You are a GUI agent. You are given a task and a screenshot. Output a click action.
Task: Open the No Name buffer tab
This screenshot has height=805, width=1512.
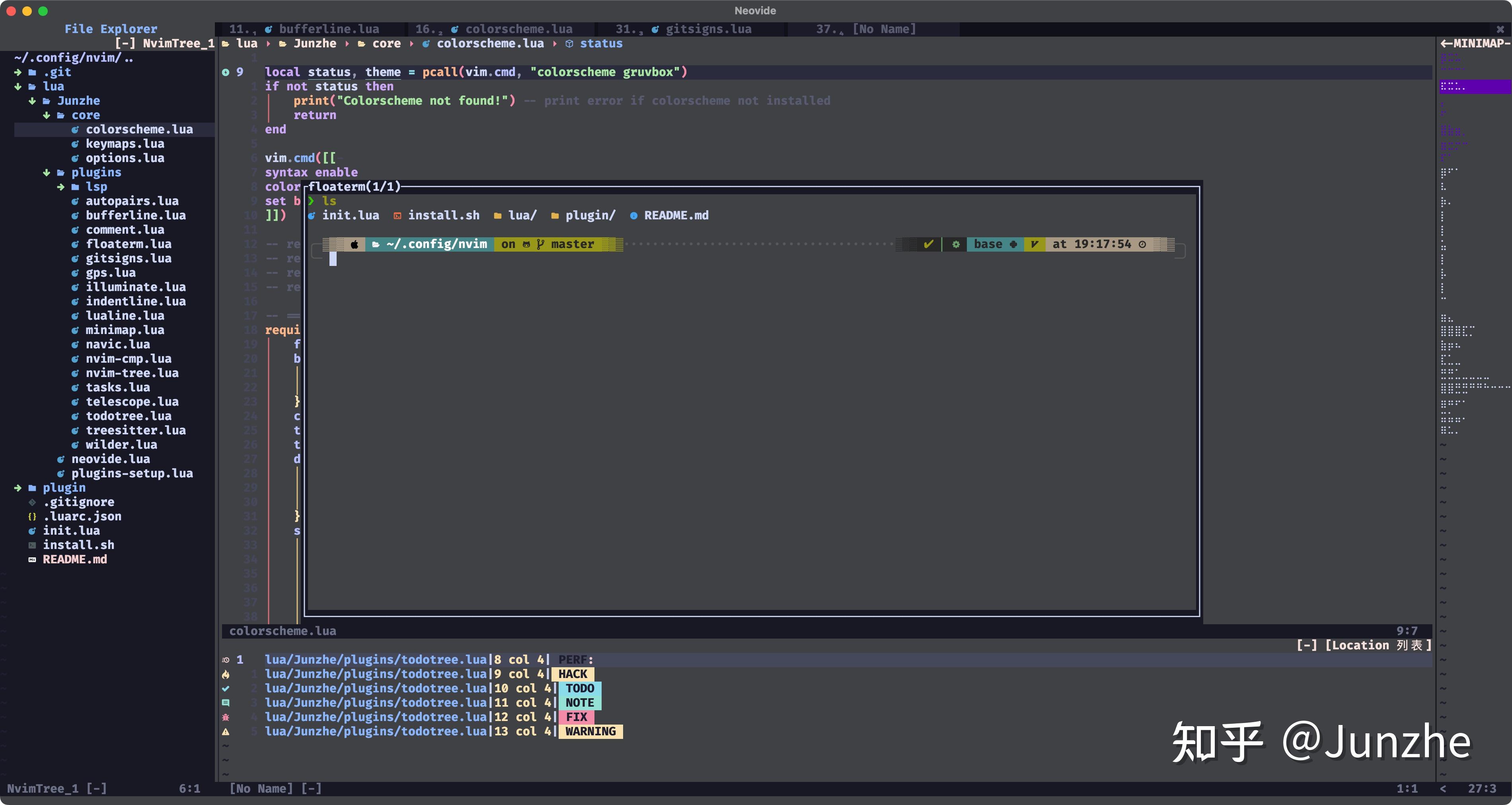(883, 29)
